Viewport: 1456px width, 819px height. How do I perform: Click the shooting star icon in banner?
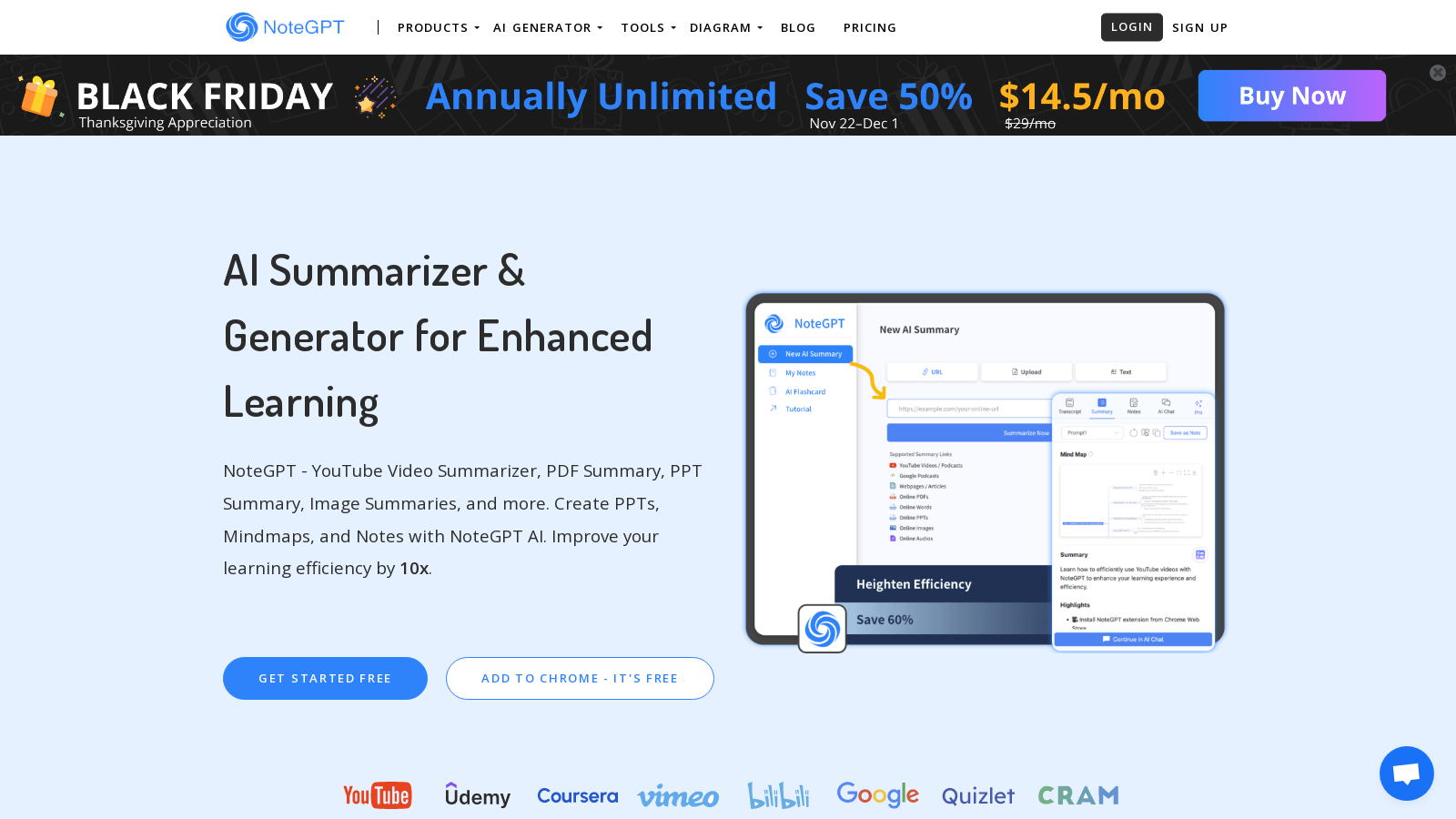(375, 96)
